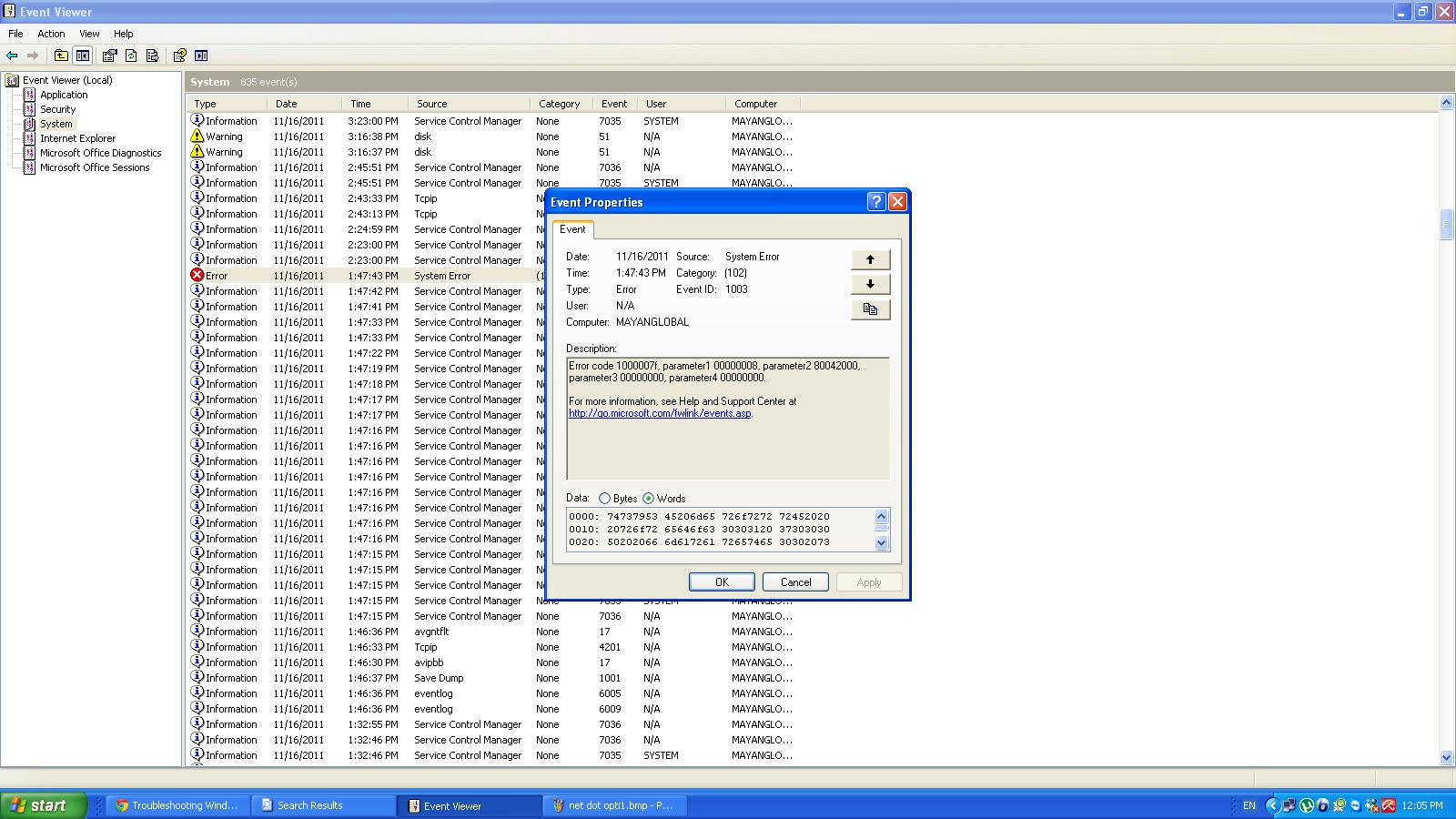The width and height of the screenshot is (1456, 819).
Task: Open Help using the Help toolbar icon
Action: (x=180, y=55)
